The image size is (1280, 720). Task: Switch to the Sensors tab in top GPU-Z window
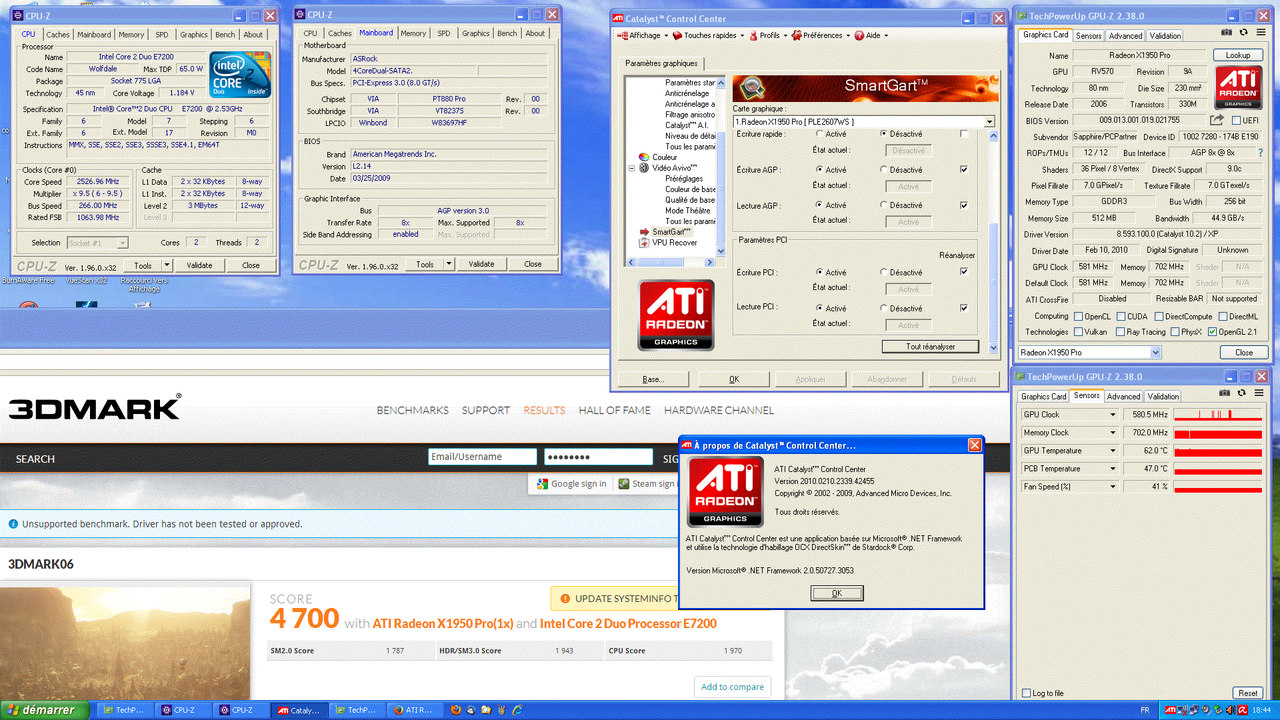1088,35
